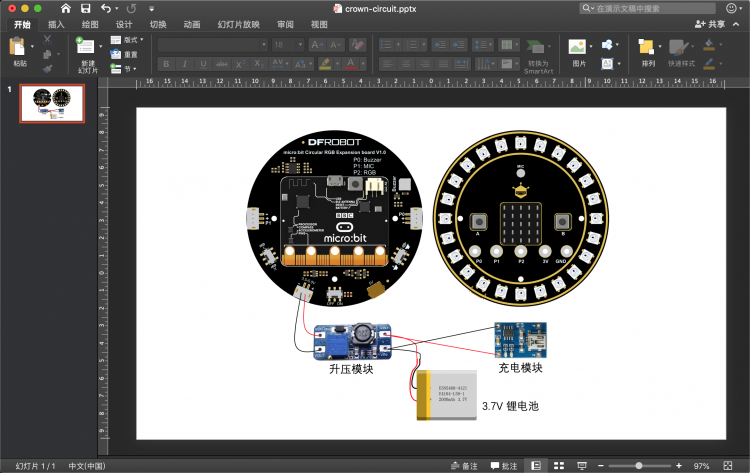The height and width of the screenshot is (473, 750).
Task: Click the fit slide to window icon
Action: click(728, 465)
